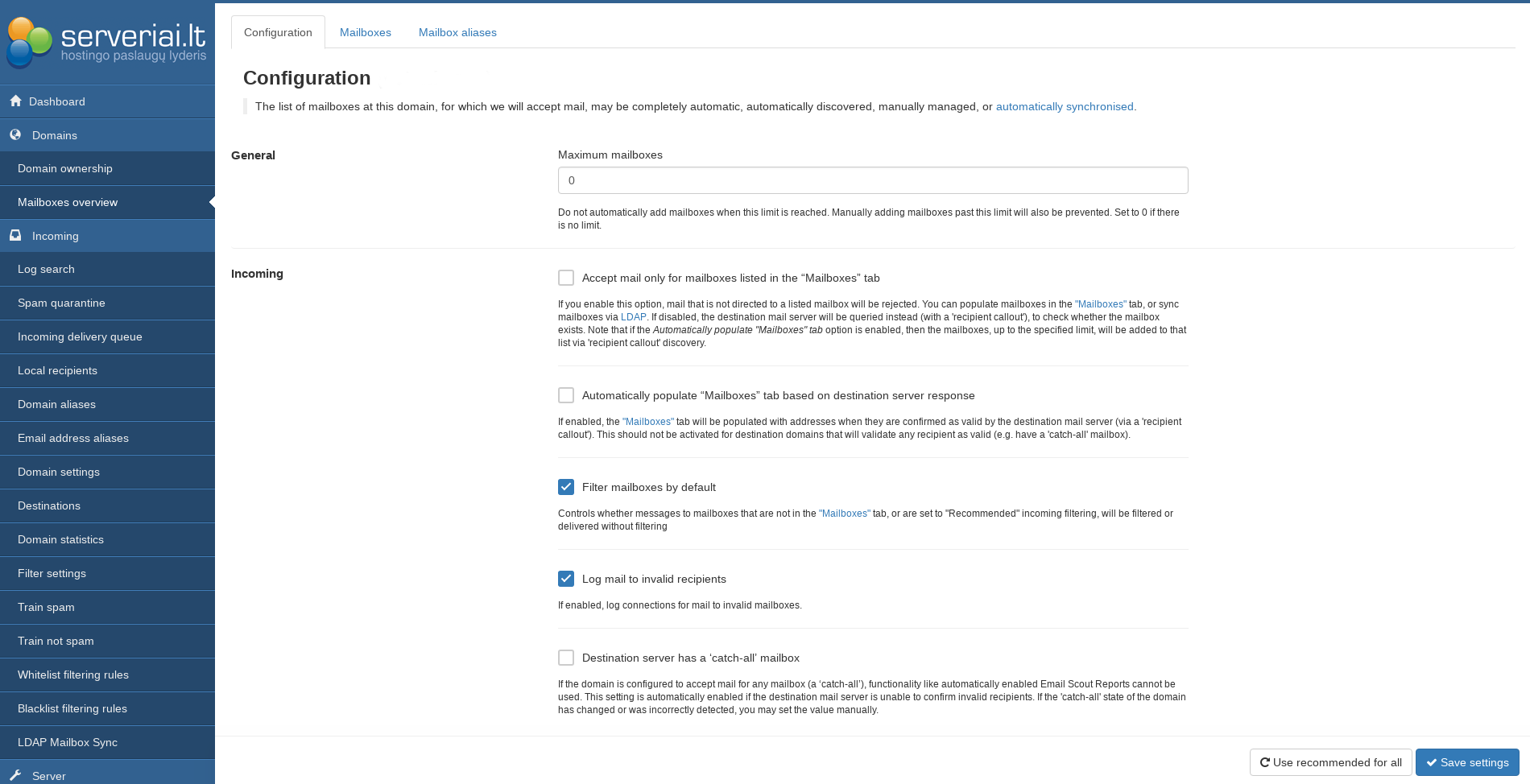Select LDAP Mailbox Sync menu item
This screenshot has width=1530, height=784.
pyautogui.click(x=68, y=742)
